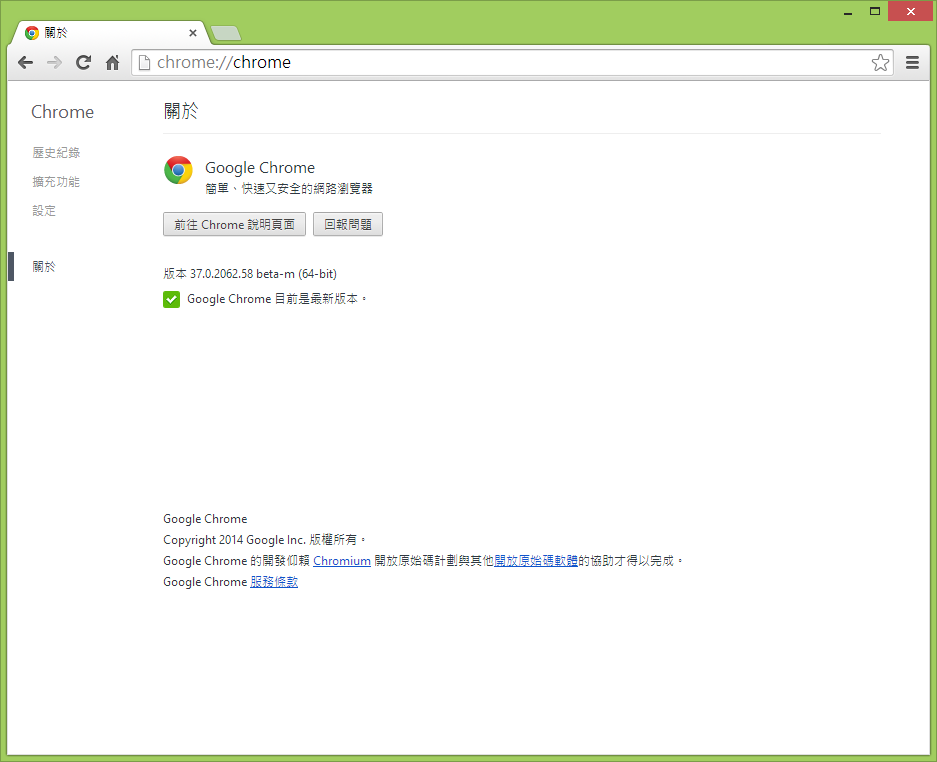Open the Chromium link

[342, 560]
